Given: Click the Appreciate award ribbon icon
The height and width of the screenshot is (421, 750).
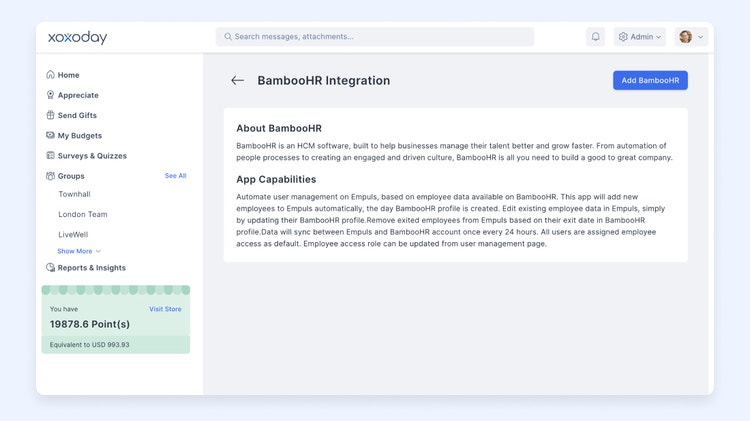Looking at the screenshot, I should [50, 95].
